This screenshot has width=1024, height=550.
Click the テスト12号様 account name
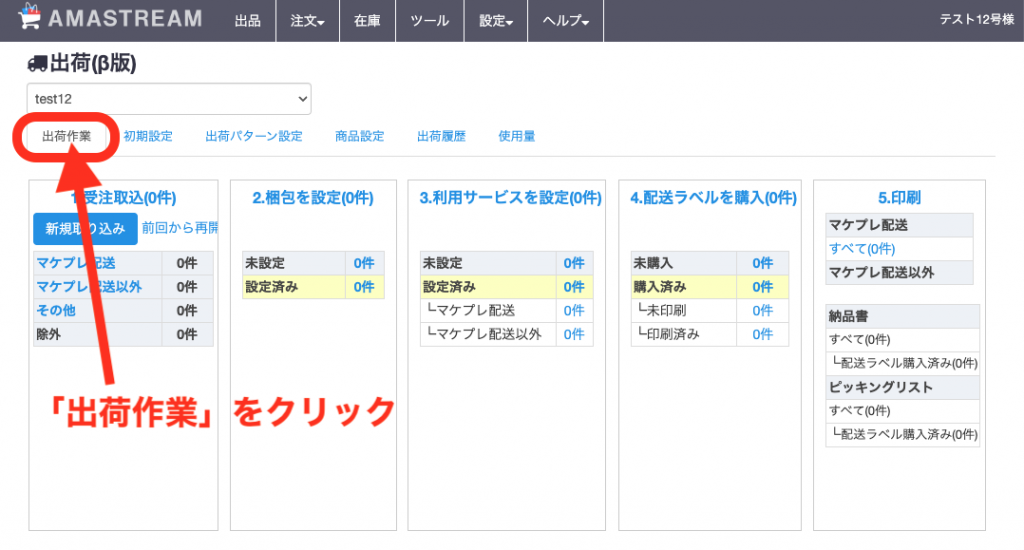tap(976, 20)
